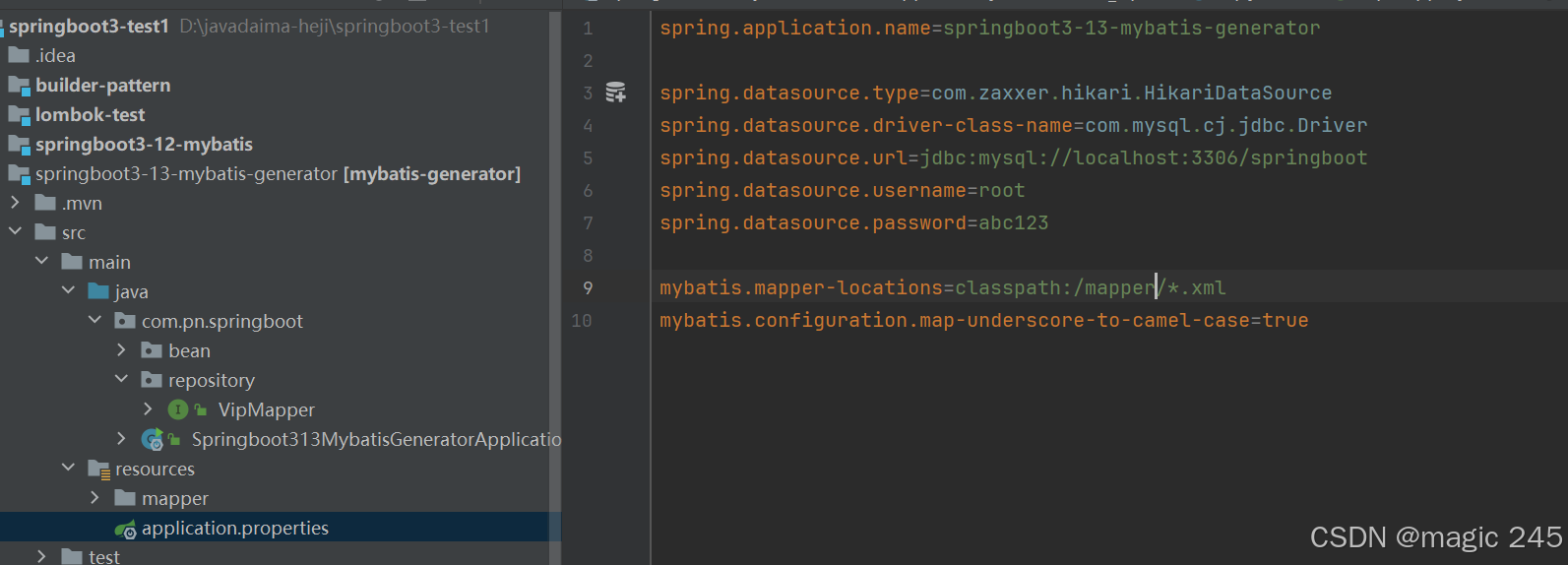Select the springboot3-12-mybatis module
The image size is (1568, 565).
click(x=145, y=145)
